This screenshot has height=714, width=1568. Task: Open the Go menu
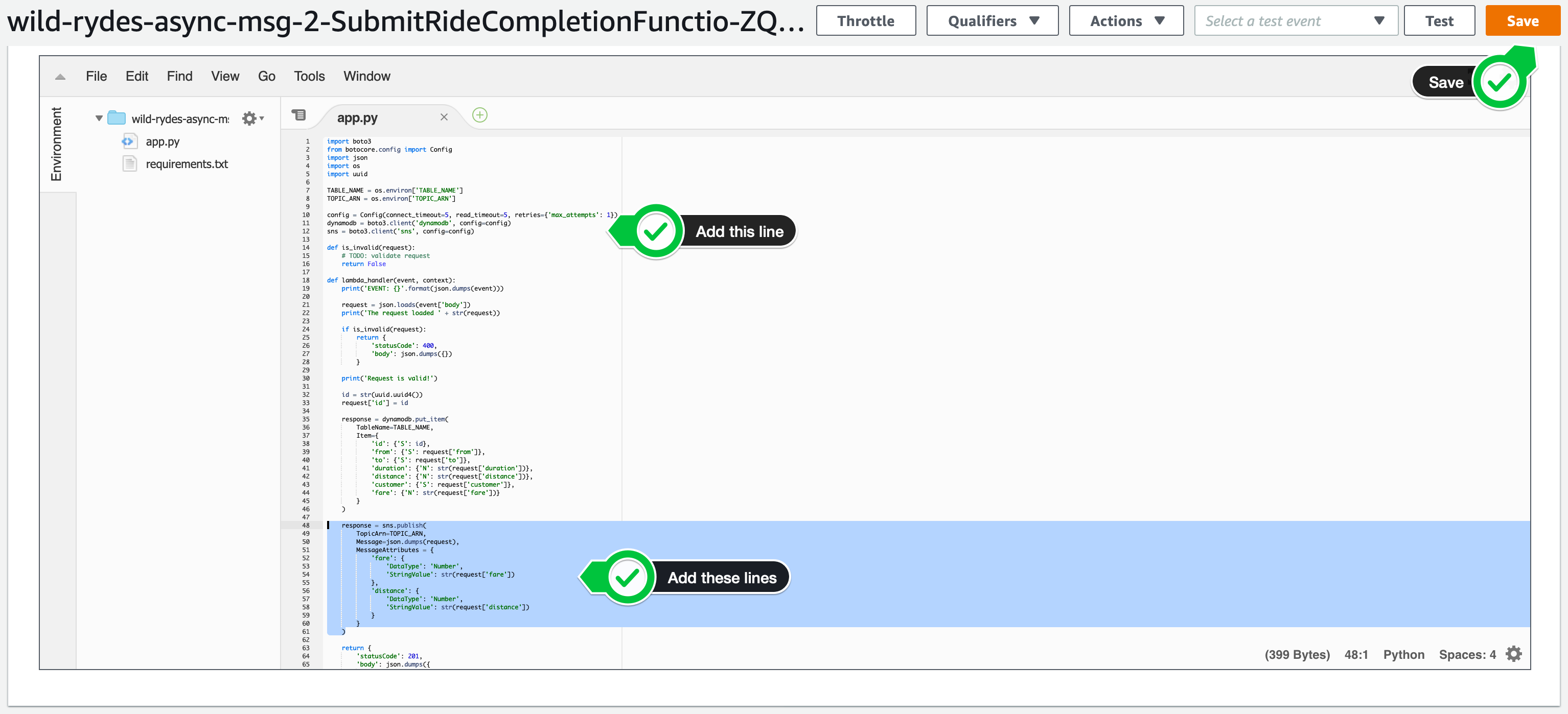tap(267, 76)
